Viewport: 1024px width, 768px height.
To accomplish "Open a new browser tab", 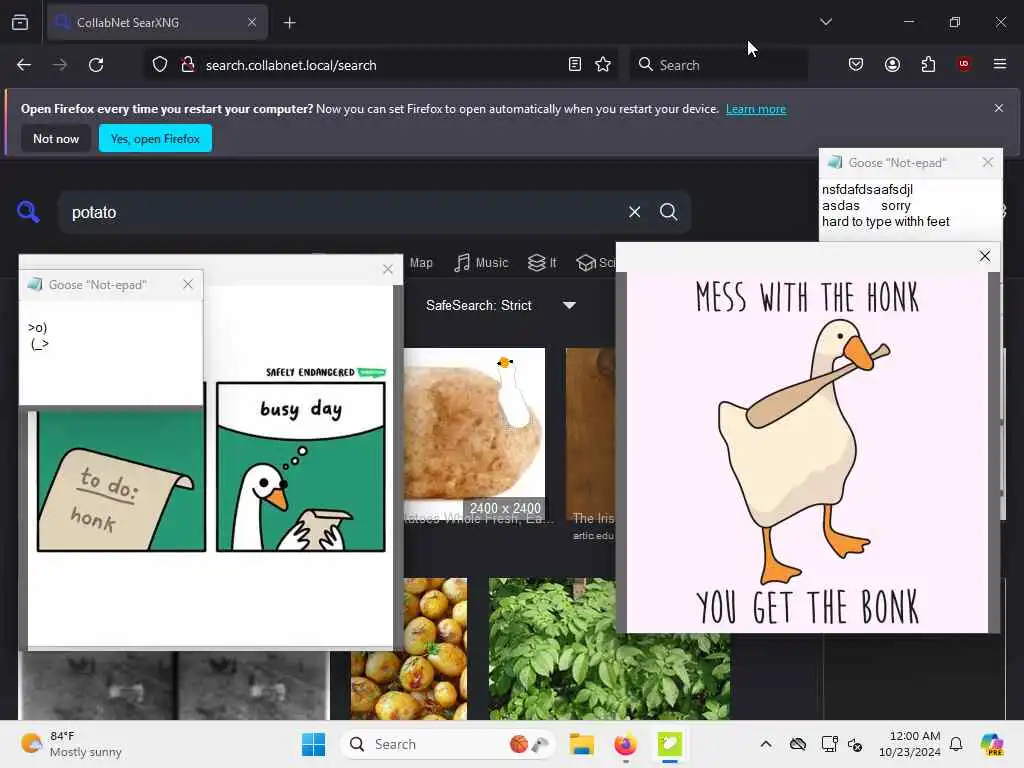I will (289, 23).
